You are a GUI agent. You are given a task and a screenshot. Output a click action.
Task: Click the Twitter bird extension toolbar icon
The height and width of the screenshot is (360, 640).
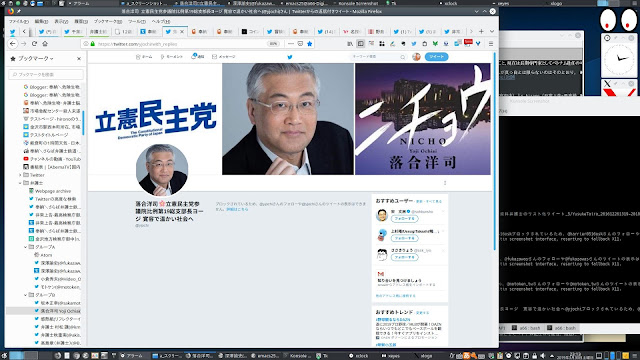[414, 44]
